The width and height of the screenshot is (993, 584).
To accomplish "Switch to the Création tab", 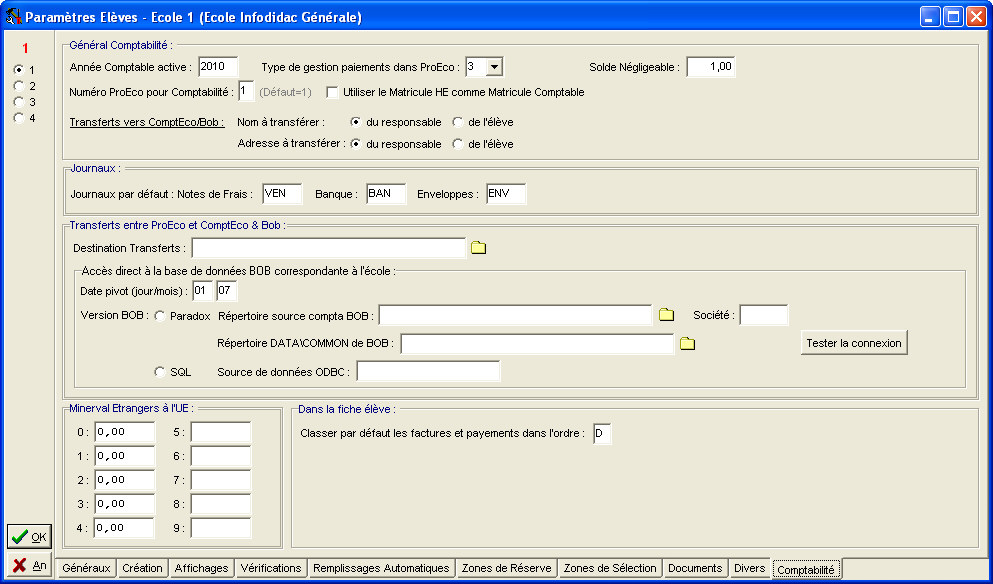I will pos(142,568).
